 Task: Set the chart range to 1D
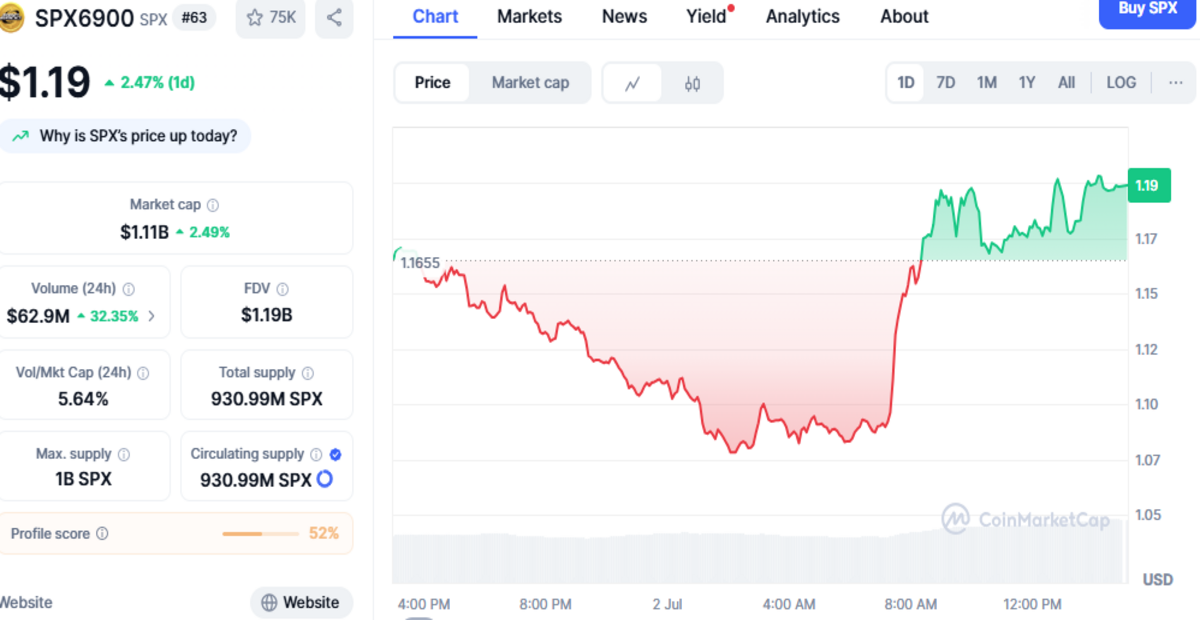[x=906, y=83]
